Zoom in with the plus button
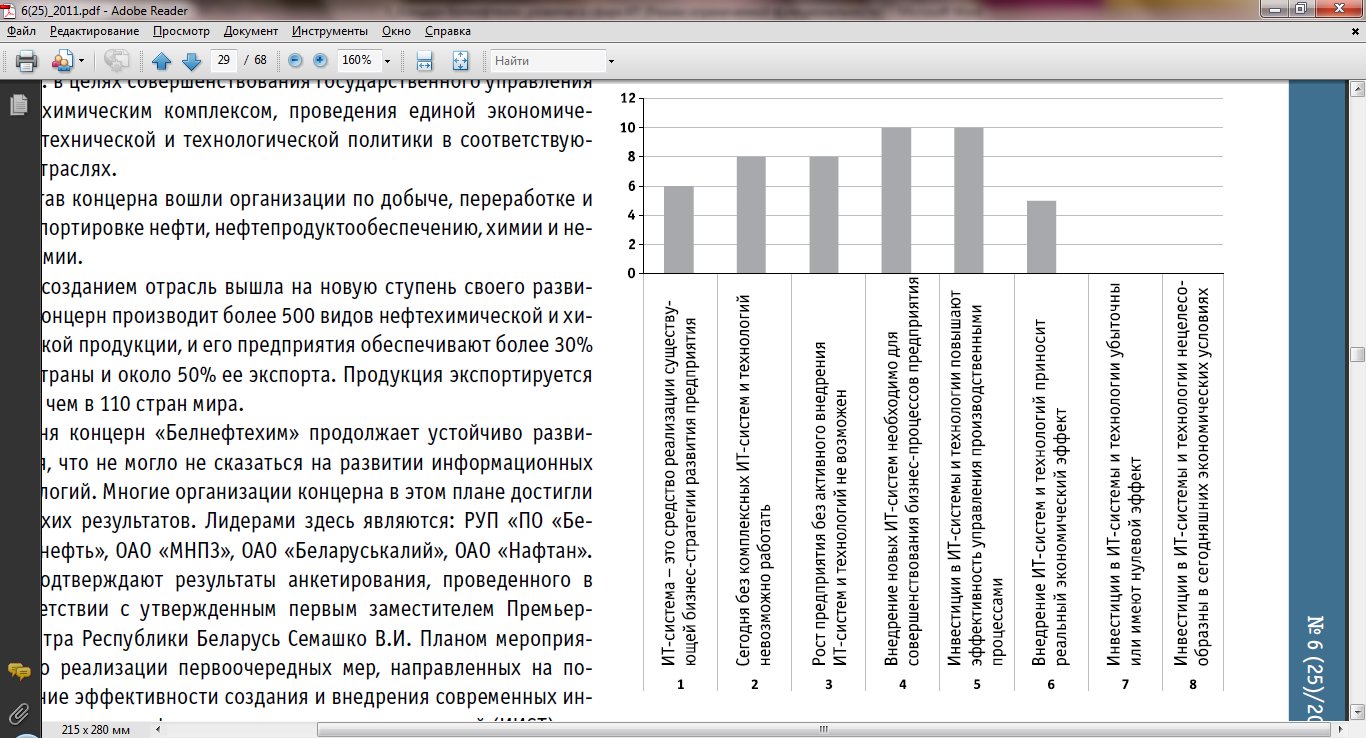 click(x=320, y=60)
